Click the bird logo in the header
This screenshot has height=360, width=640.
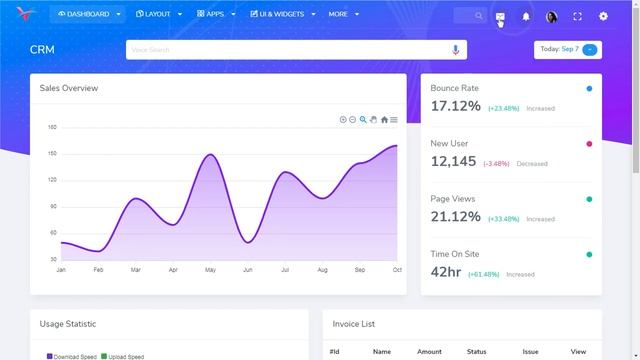click(x=25, y=14)
